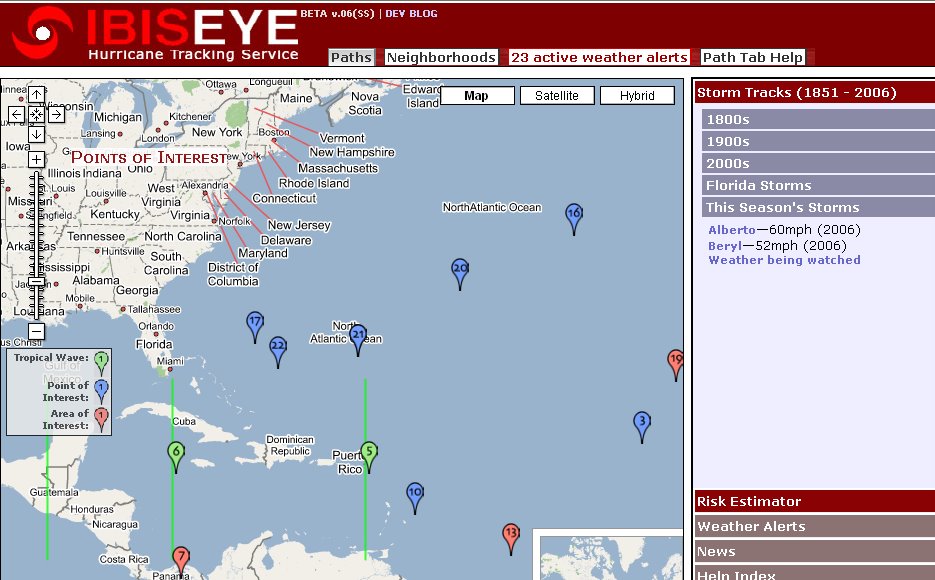Click the map zoom level slider handle
Image resolution: width=935 pixels, height=580 pixels.
pos(36,282)
